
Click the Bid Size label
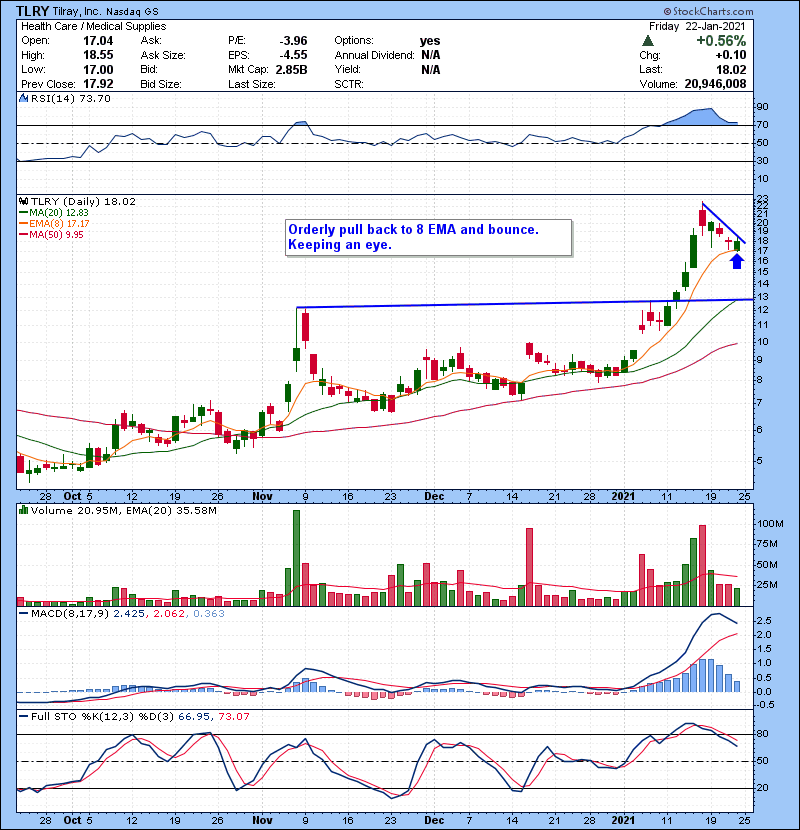pyautogui.click(x=161, y=84)
